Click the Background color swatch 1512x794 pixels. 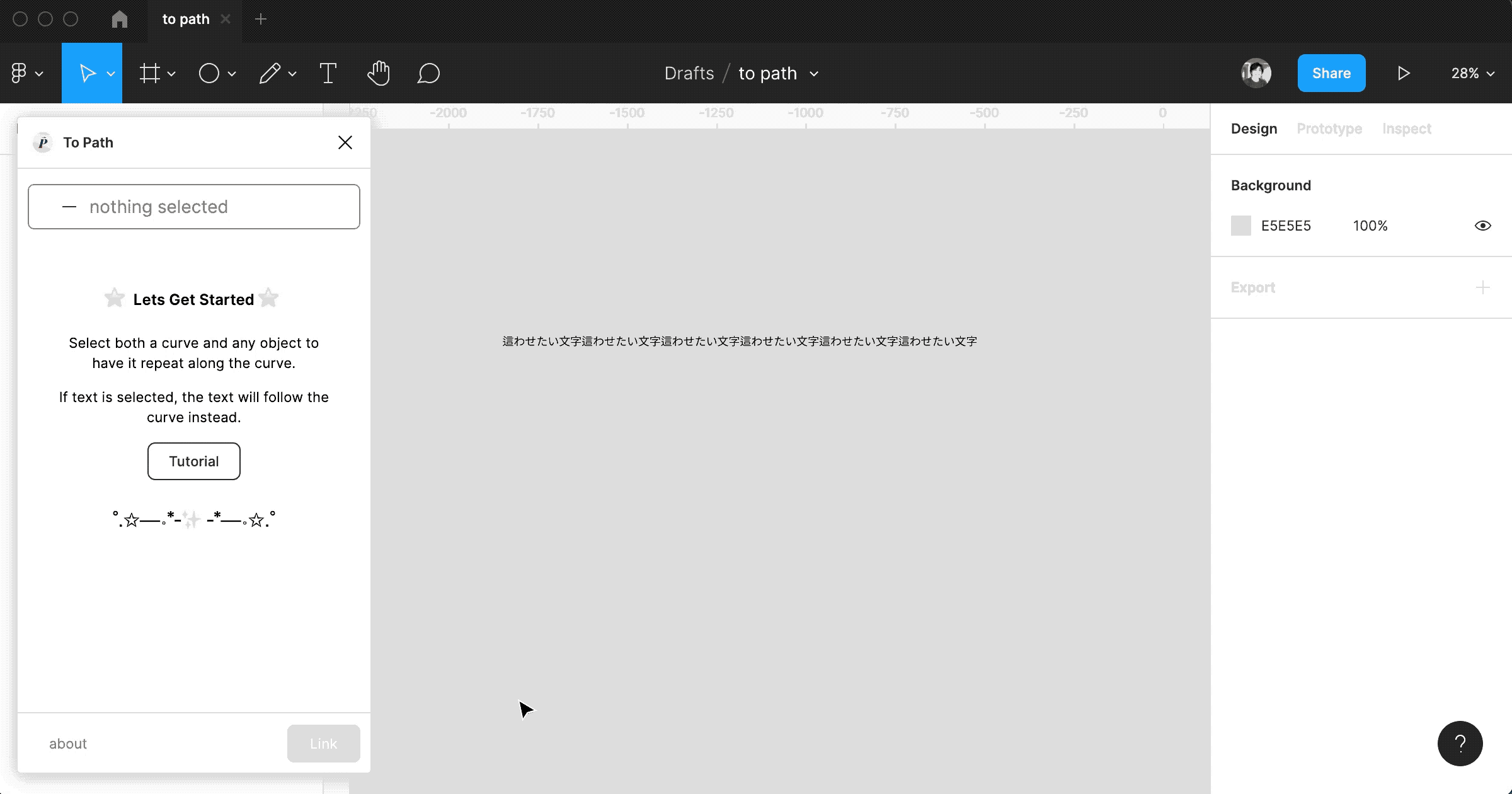point(1240,225)
